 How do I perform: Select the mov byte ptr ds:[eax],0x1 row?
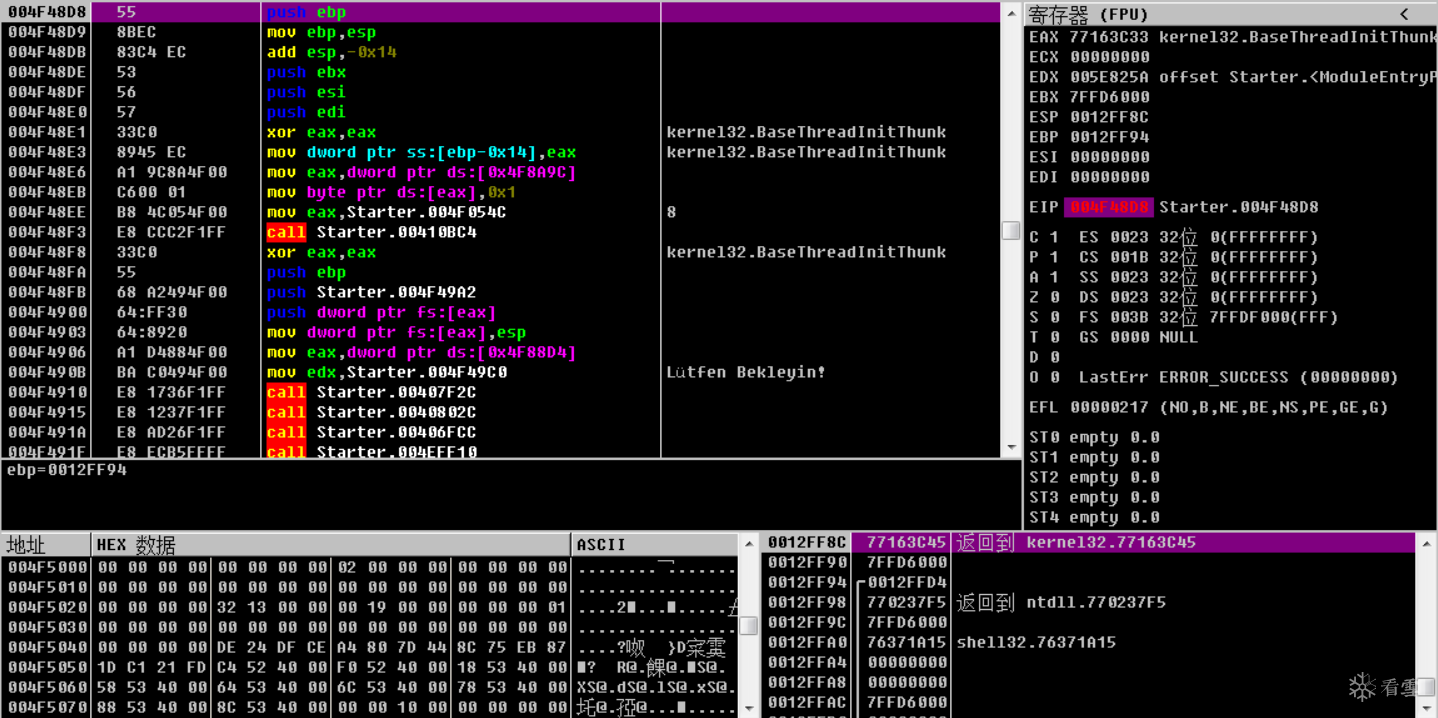tap(500, 192)
